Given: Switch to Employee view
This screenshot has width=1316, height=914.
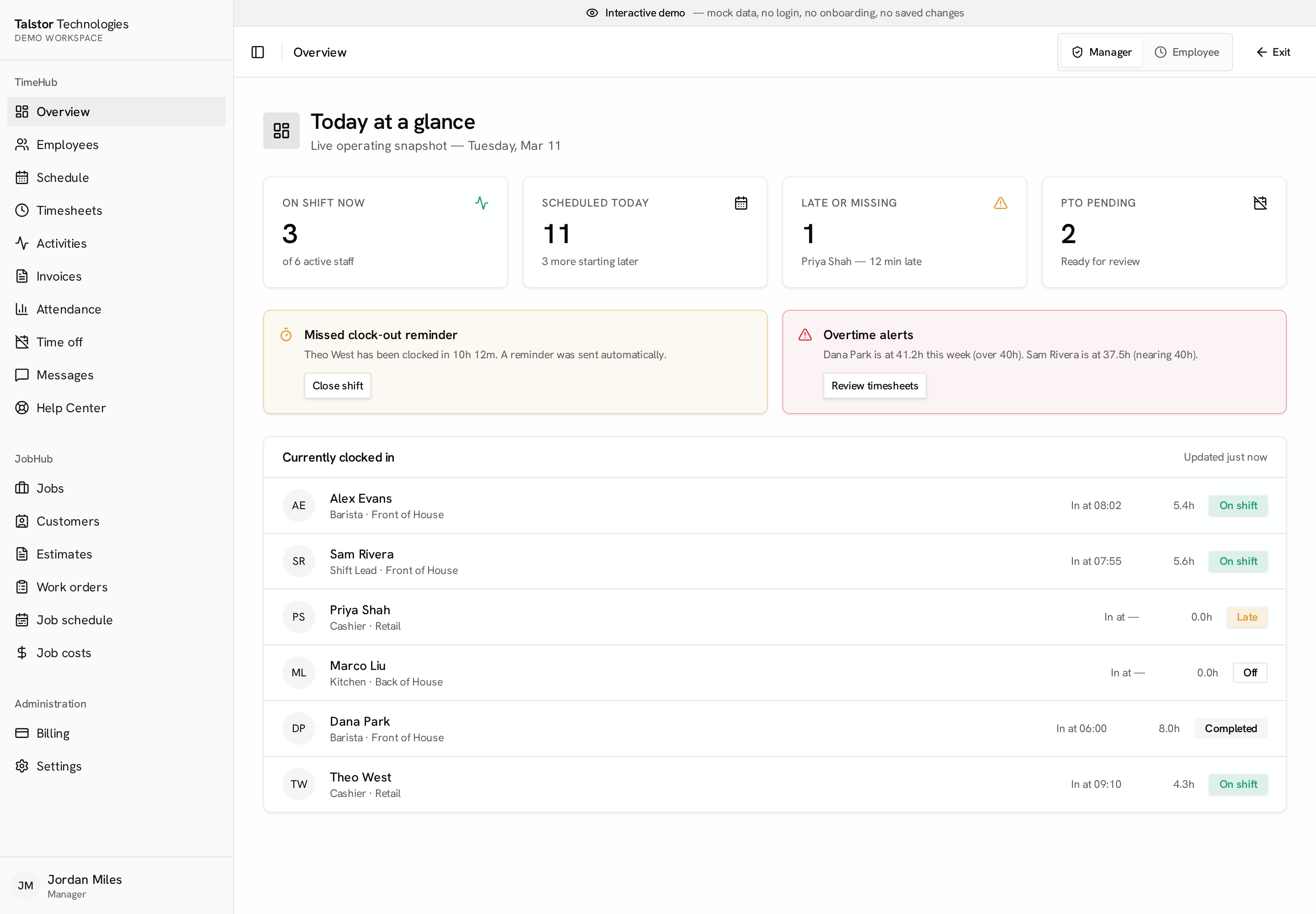Looking at the screenshot, I should click(x=1187, y=52).
